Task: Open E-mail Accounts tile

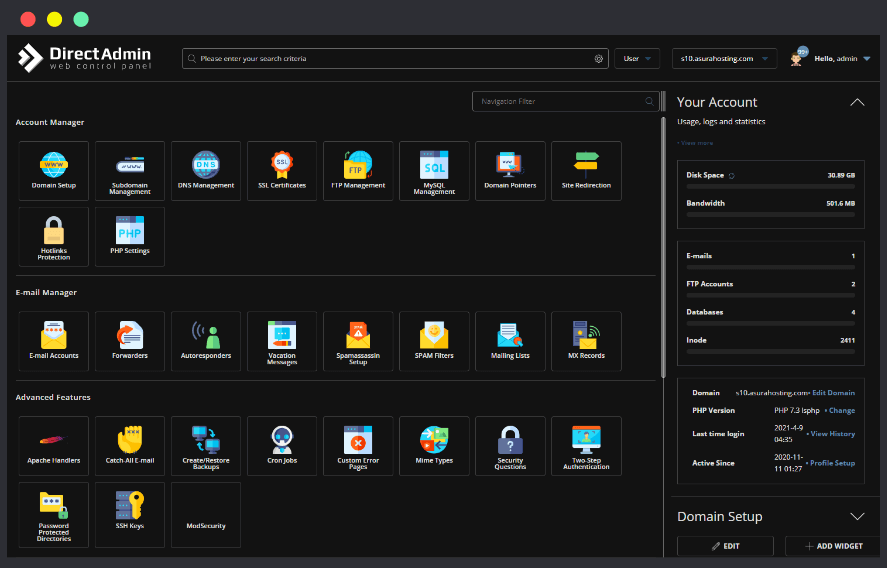Action: [54, 341]
